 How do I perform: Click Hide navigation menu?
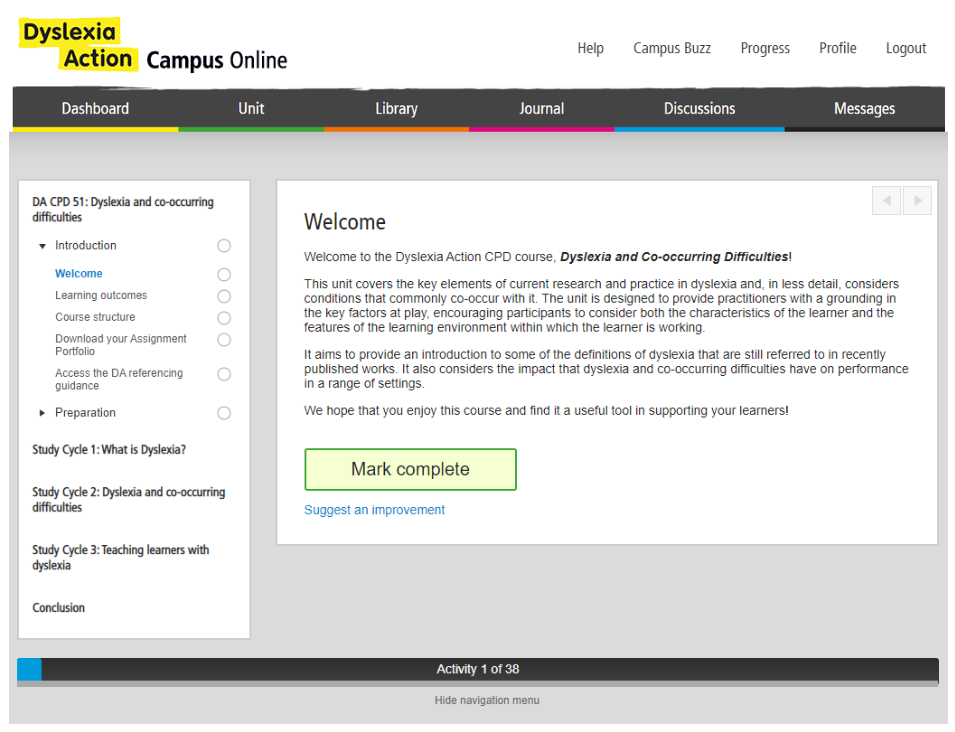click(487, 700)
